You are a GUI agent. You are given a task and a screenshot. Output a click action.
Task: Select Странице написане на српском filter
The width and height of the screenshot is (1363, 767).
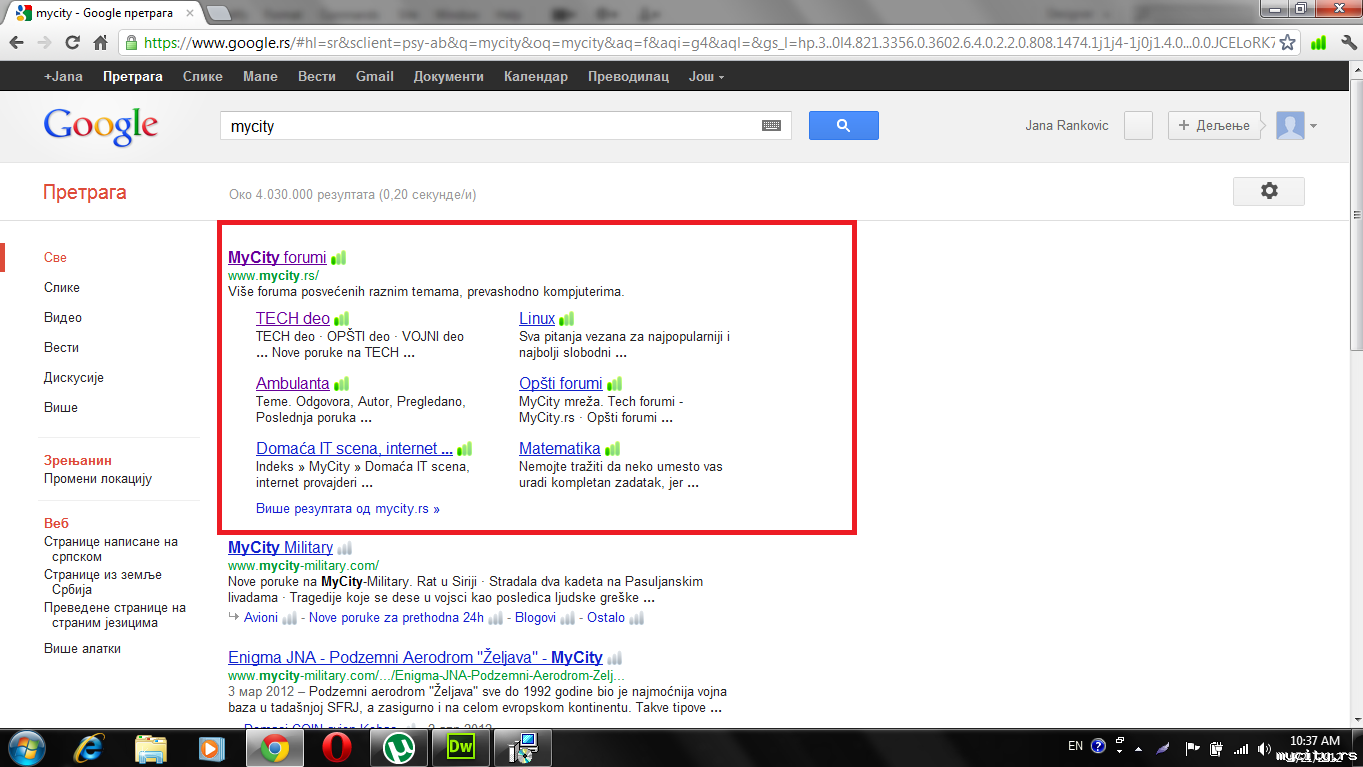(x=111, y=549)
